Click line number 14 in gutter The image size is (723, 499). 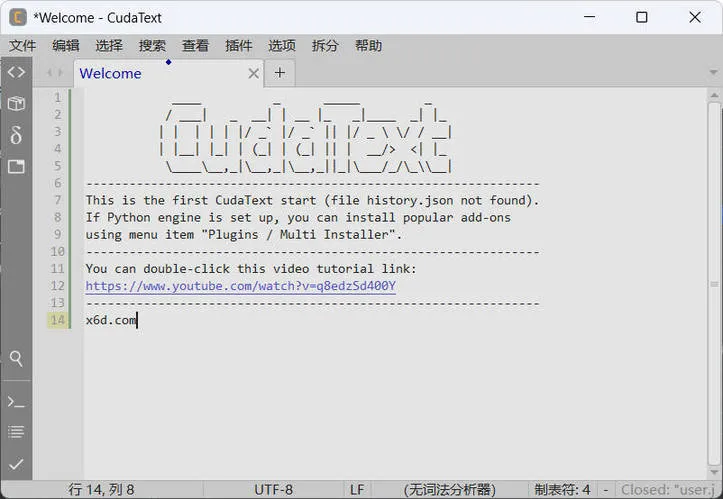coord(58,320)
